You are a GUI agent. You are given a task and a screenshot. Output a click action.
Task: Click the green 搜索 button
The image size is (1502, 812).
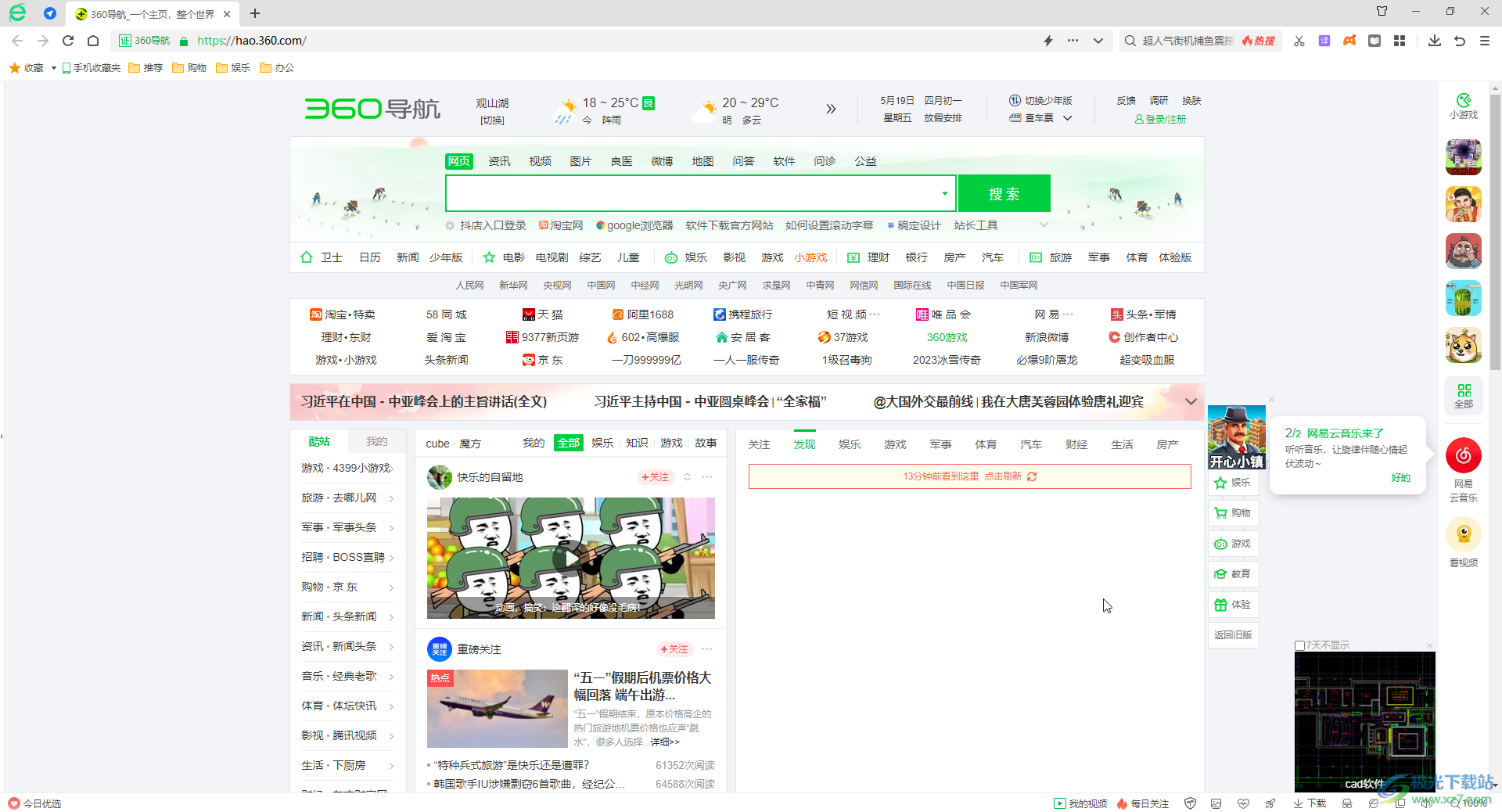tap(1004, 193)
